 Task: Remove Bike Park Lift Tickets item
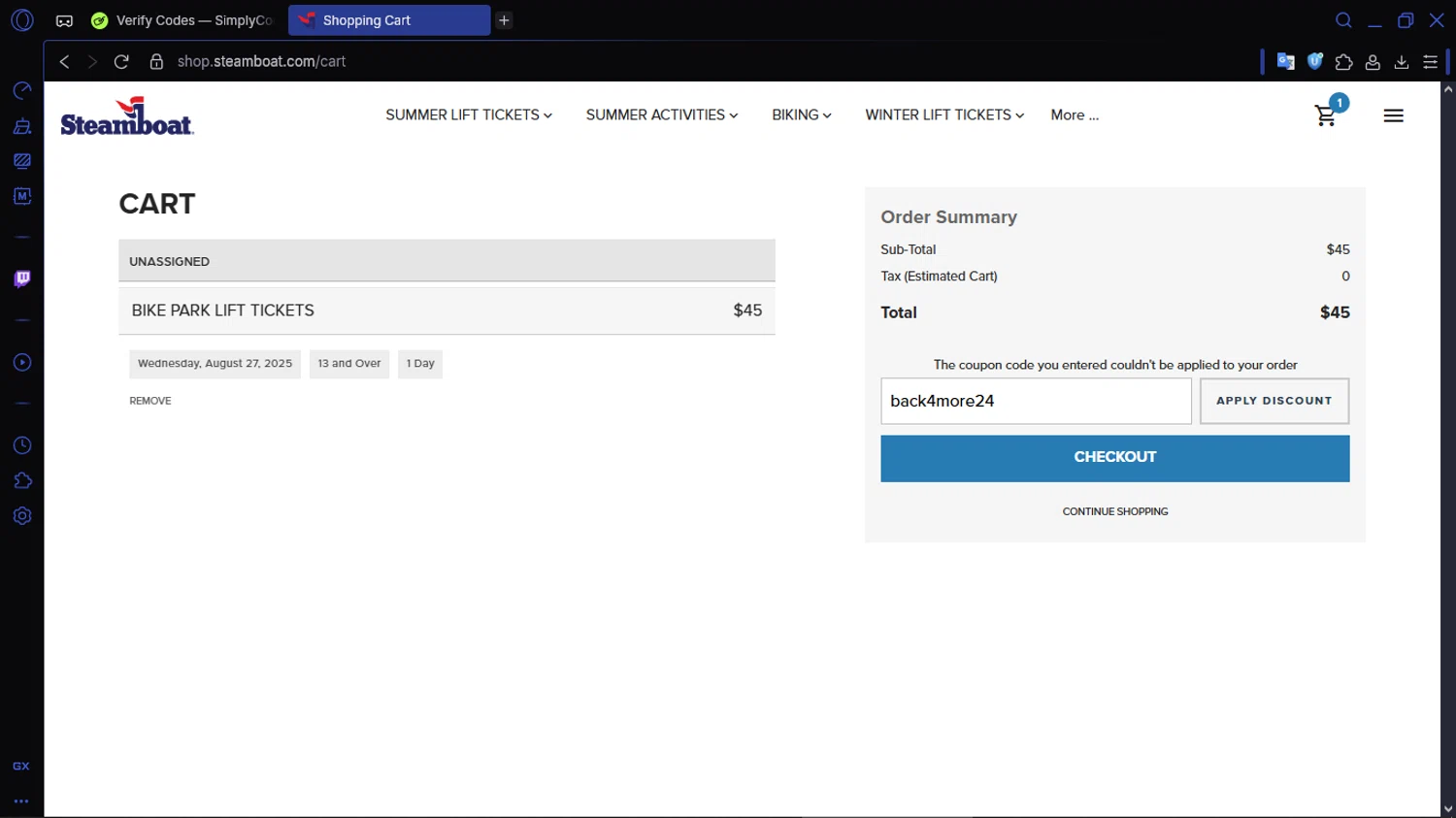coord(150,401)
